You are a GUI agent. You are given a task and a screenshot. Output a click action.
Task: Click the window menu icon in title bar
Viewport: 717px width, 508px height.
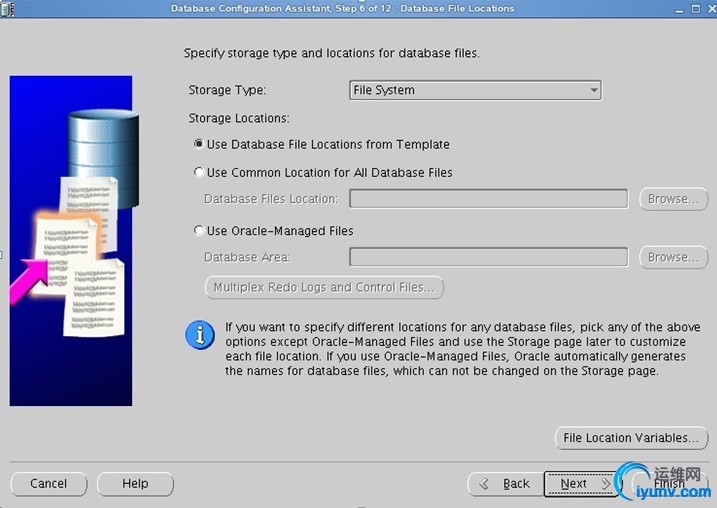(x=7, y=8)
